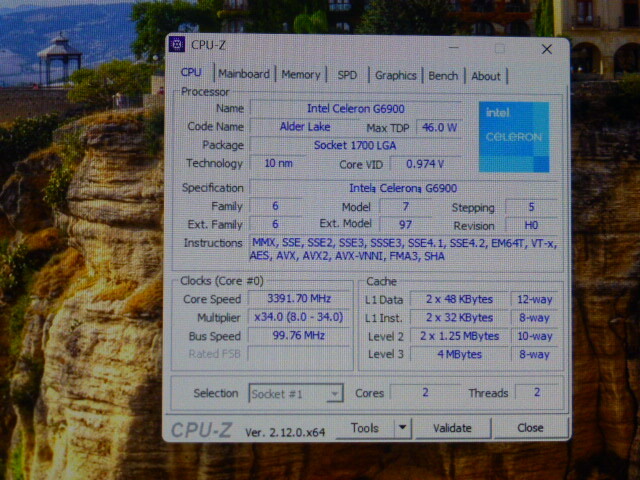Click the Tools button
640x480 pixels.
(x=364, y=428)
